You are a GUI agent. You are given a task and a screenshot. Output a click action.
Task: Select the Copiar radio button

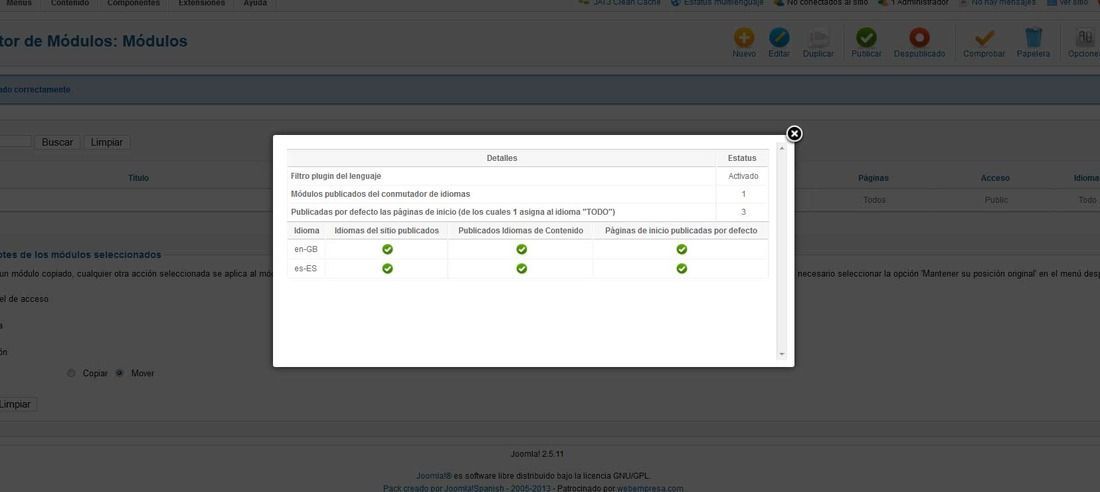click(x=71, y=373)
